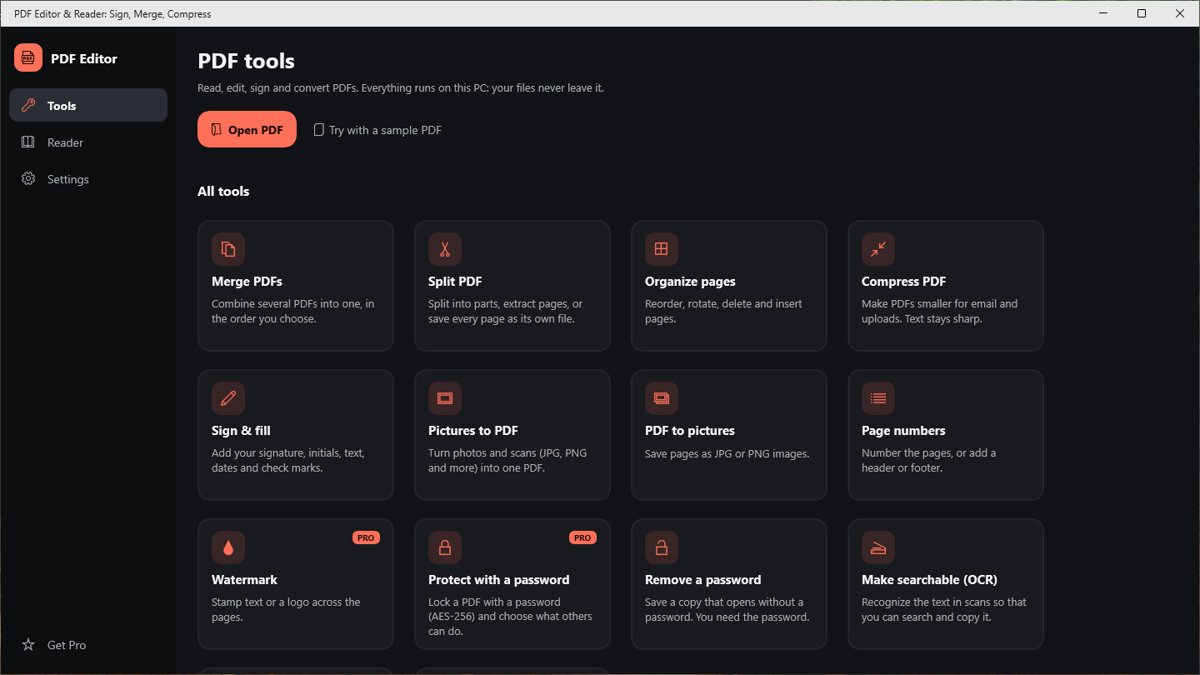Maximize the PDF Editor window
The width and height of the screenshot is (1200, 675).
point(1142,14)
